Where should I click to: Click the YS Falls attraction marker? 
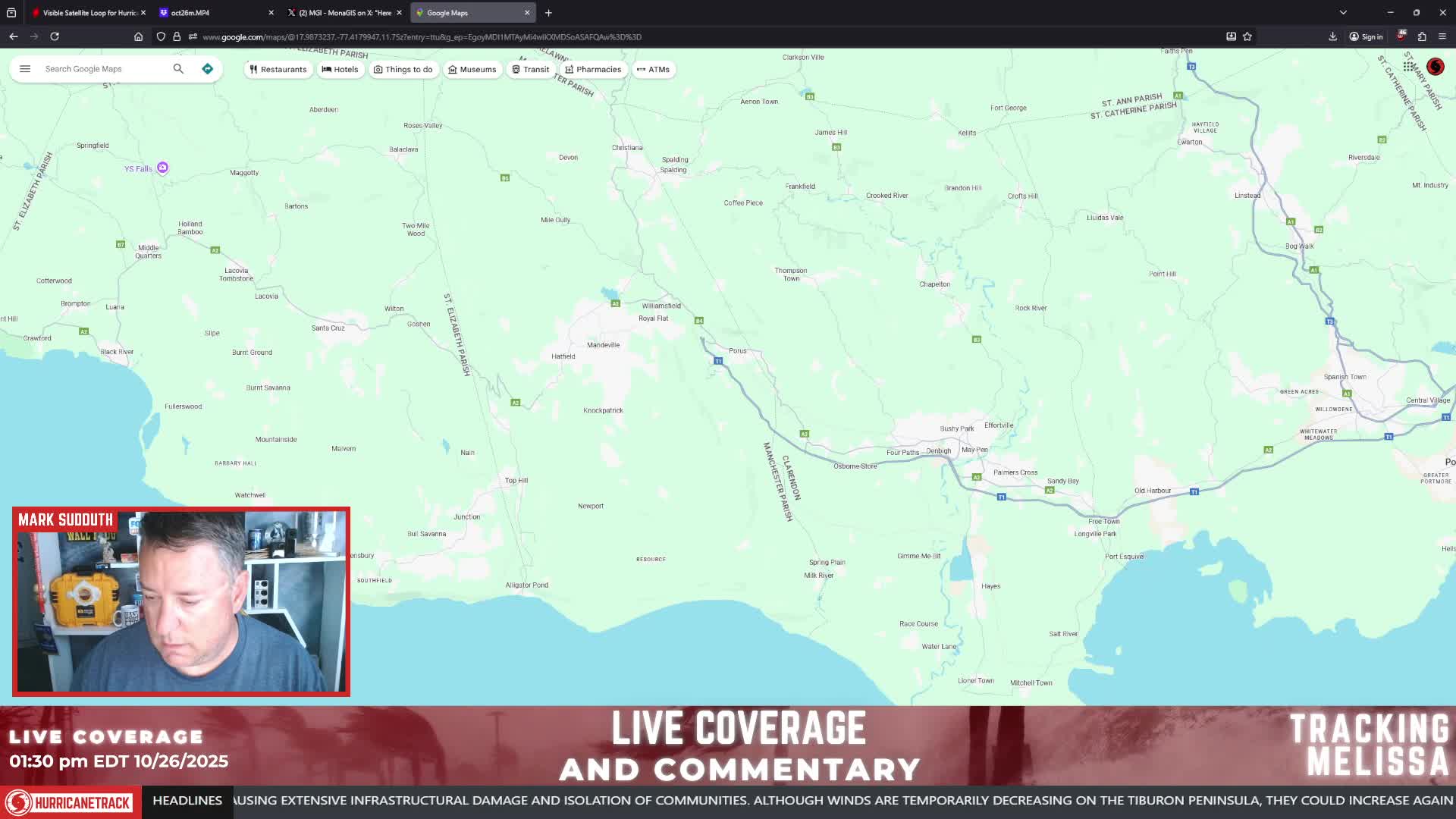click(162, 168)
